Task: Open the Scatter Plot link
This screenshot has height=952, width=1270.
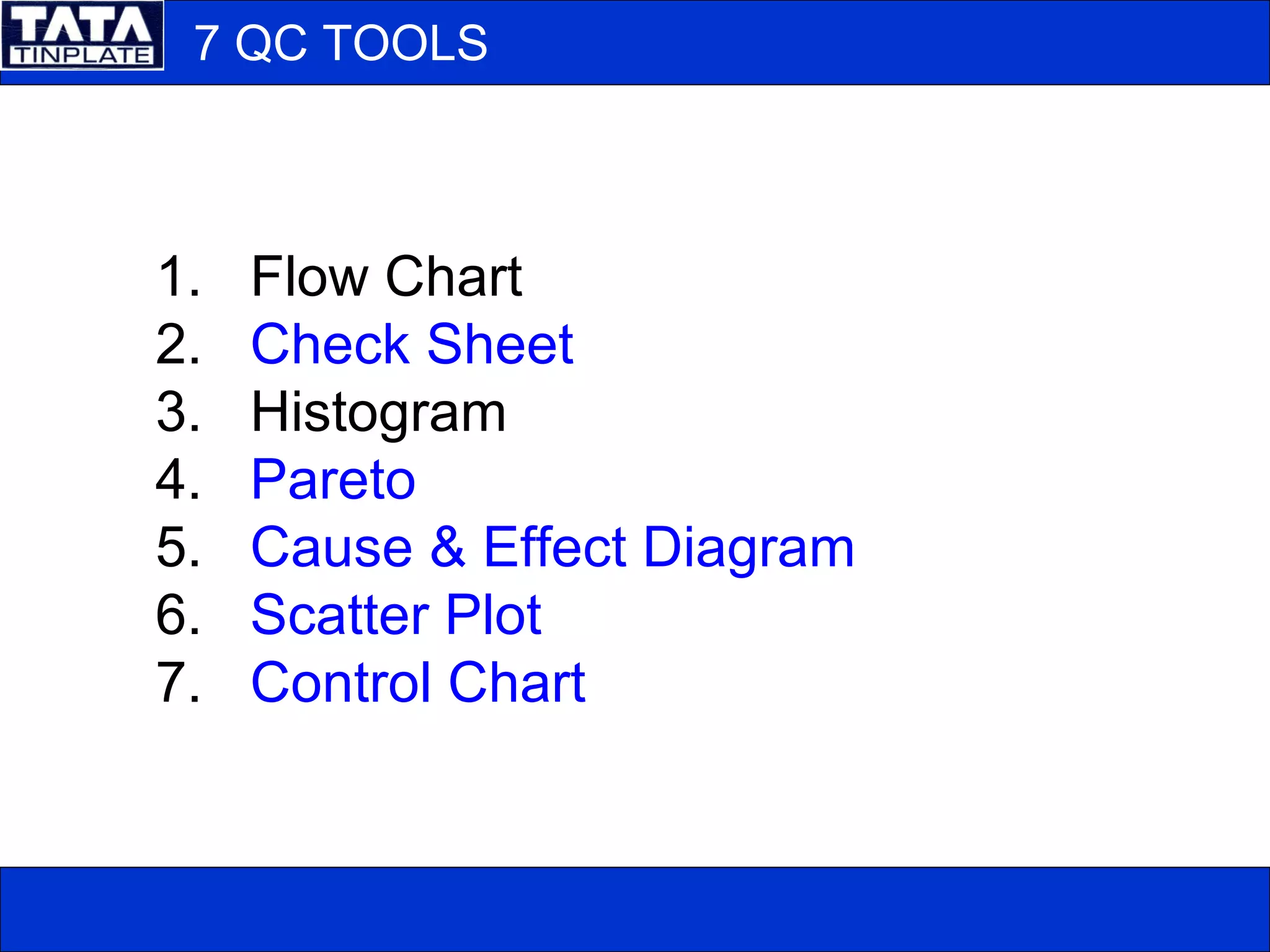Action: click(x=396, y=615)
